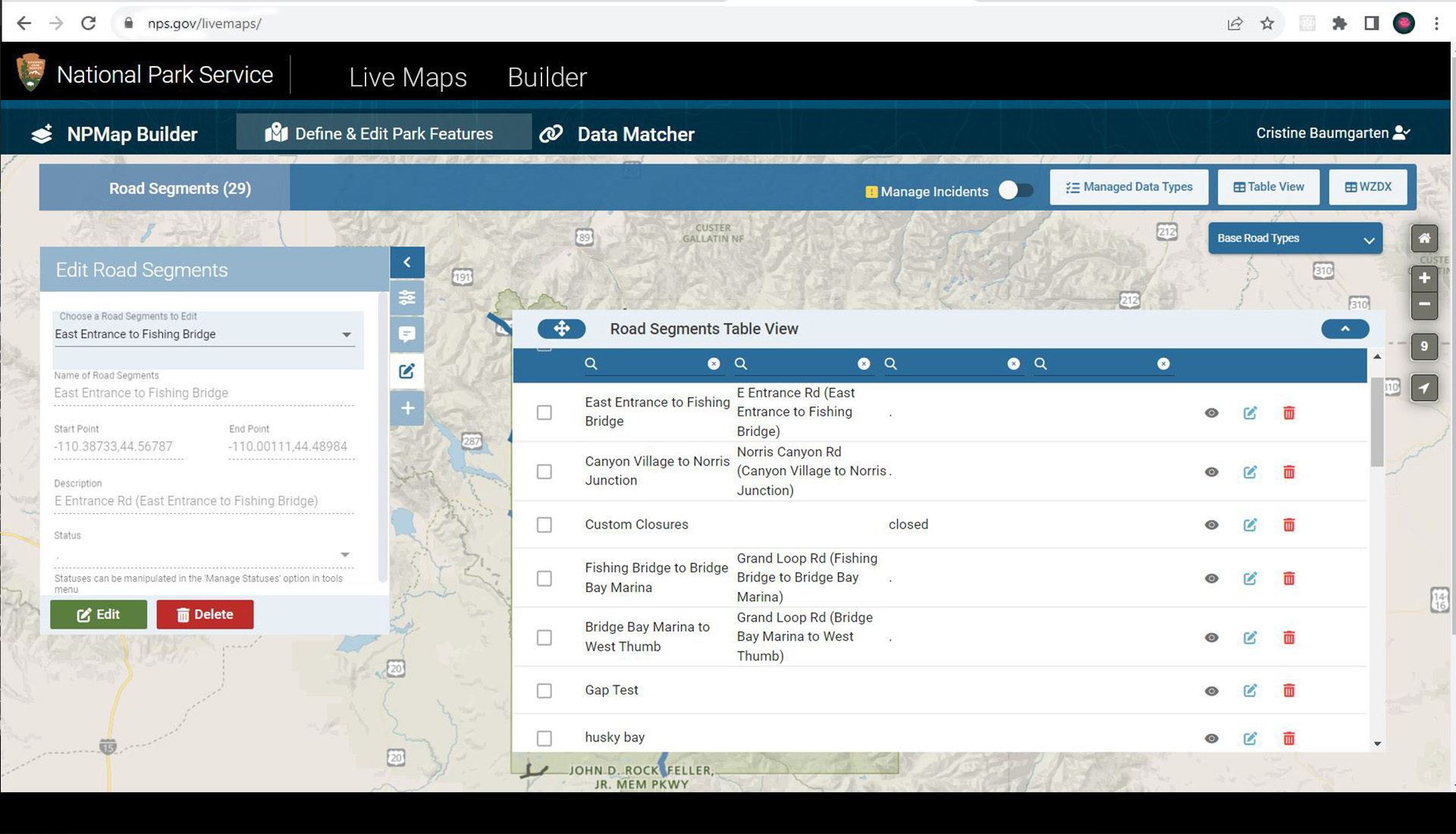
Task: Toggle visibility eye for East Entrance to Fishing Bridge
Action: click(1211, 413)
